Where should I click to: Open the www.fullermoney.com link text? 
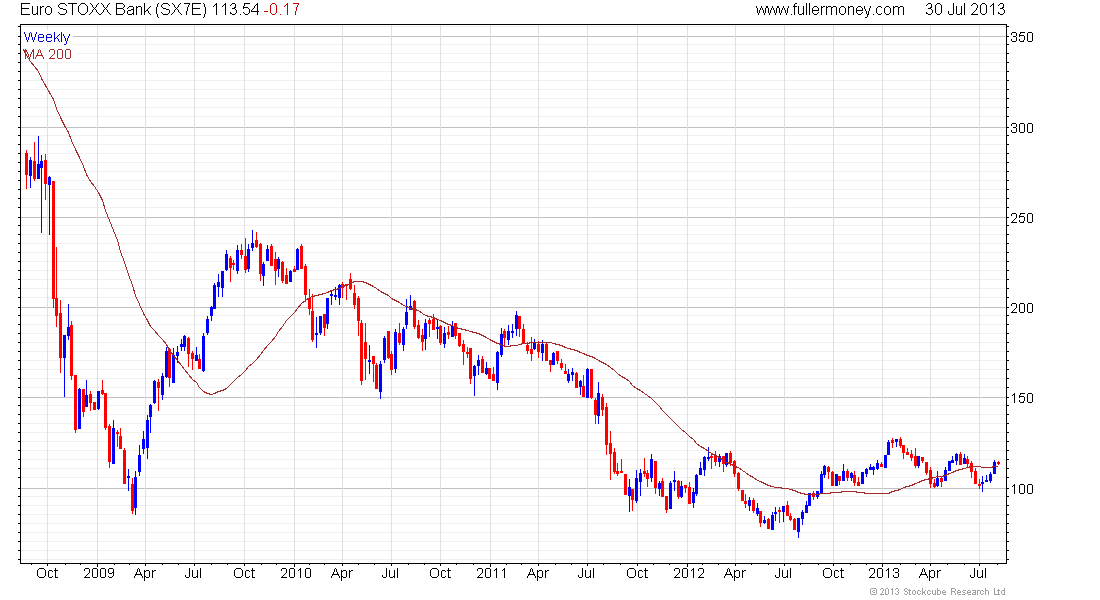click(830, 10)
